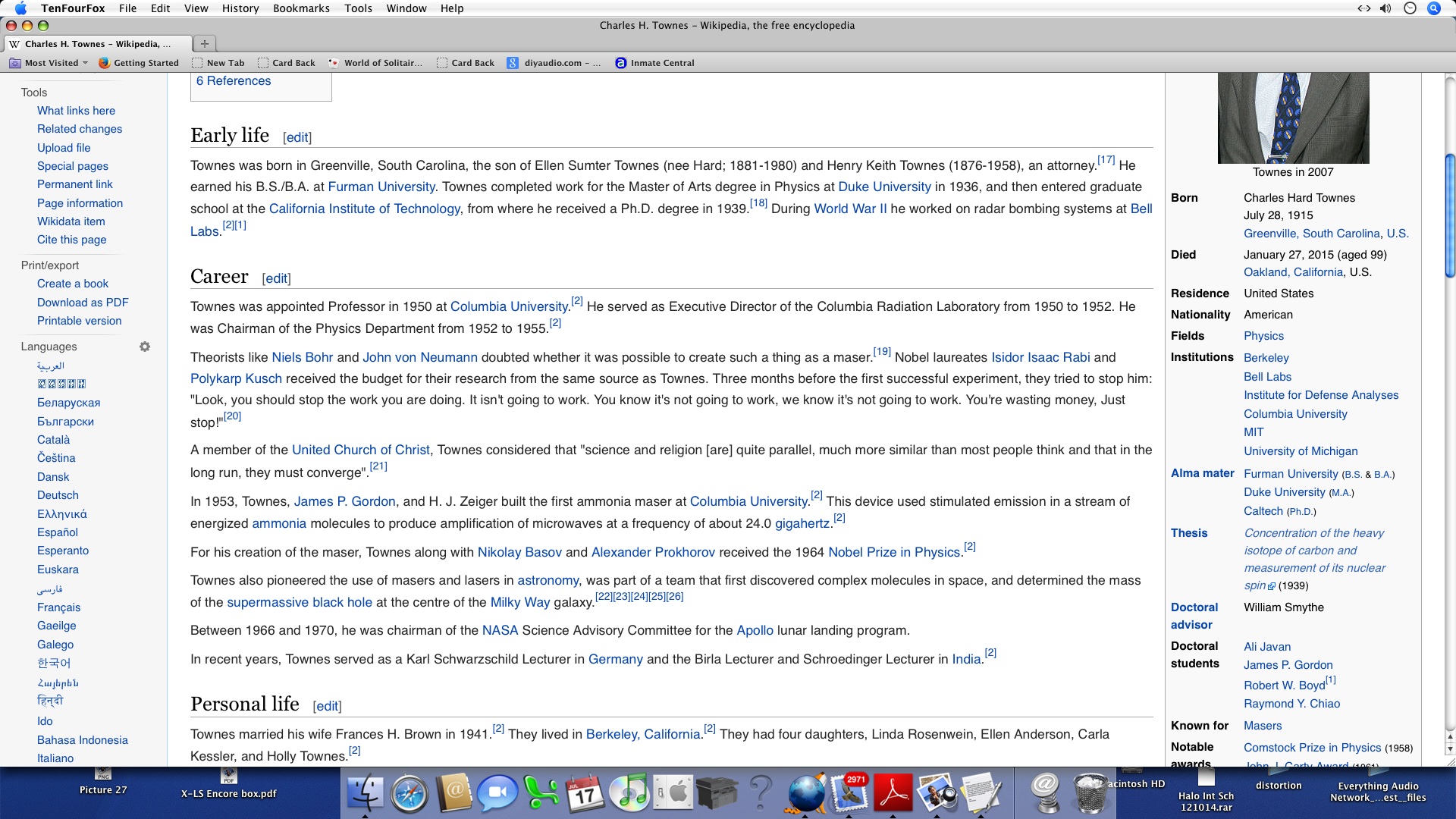1456x819 pixels.
Task: Open supermassive black hole link
Action: [x=300, y=602]
